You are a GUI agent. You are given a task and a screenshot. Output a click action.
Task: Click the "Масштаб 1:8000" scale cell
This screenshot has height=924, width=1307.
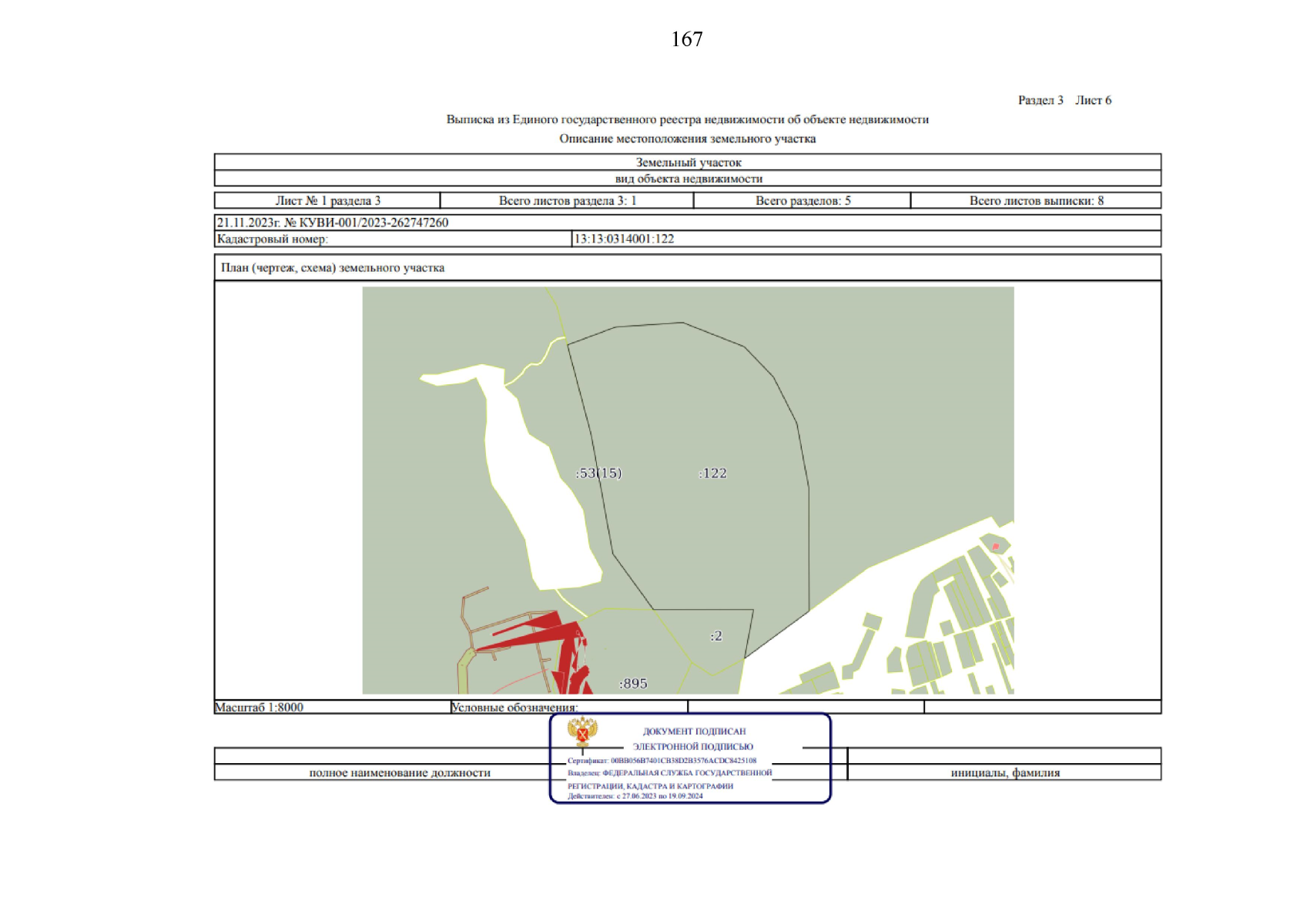(x=259, y=707)
